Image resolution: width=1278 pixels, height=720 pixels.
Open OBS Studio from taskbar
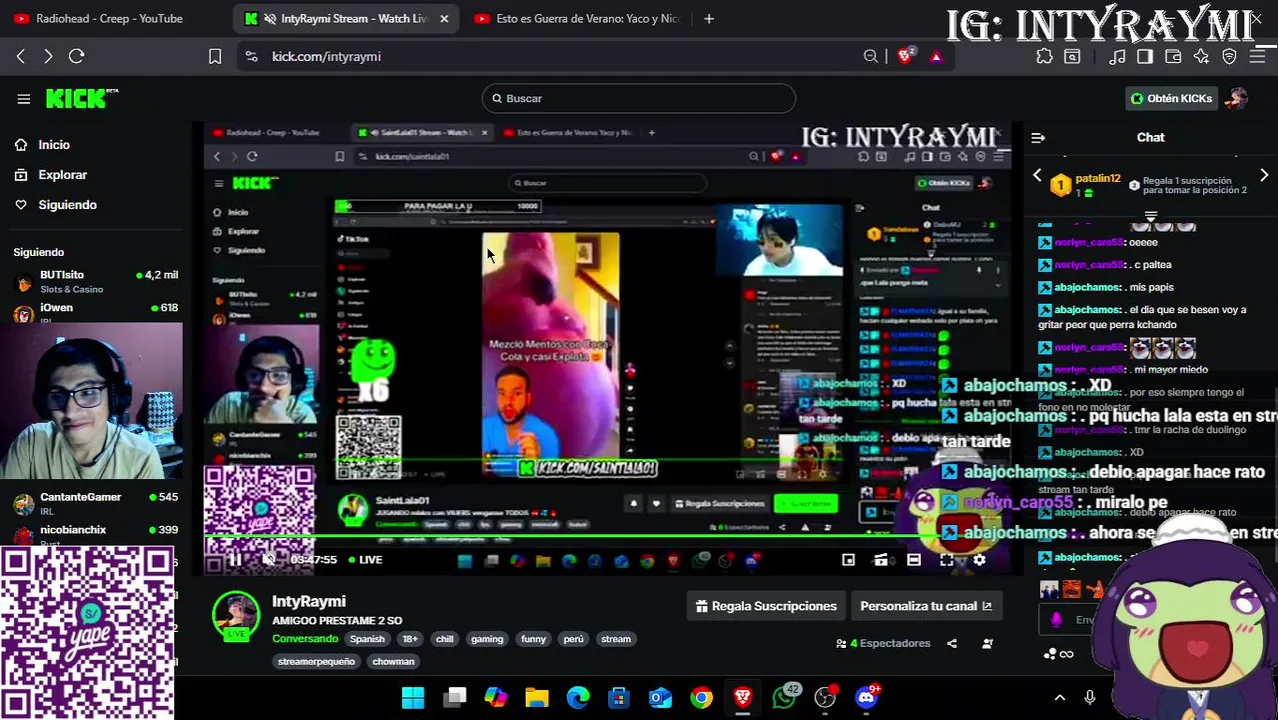[x=825, y=697]
